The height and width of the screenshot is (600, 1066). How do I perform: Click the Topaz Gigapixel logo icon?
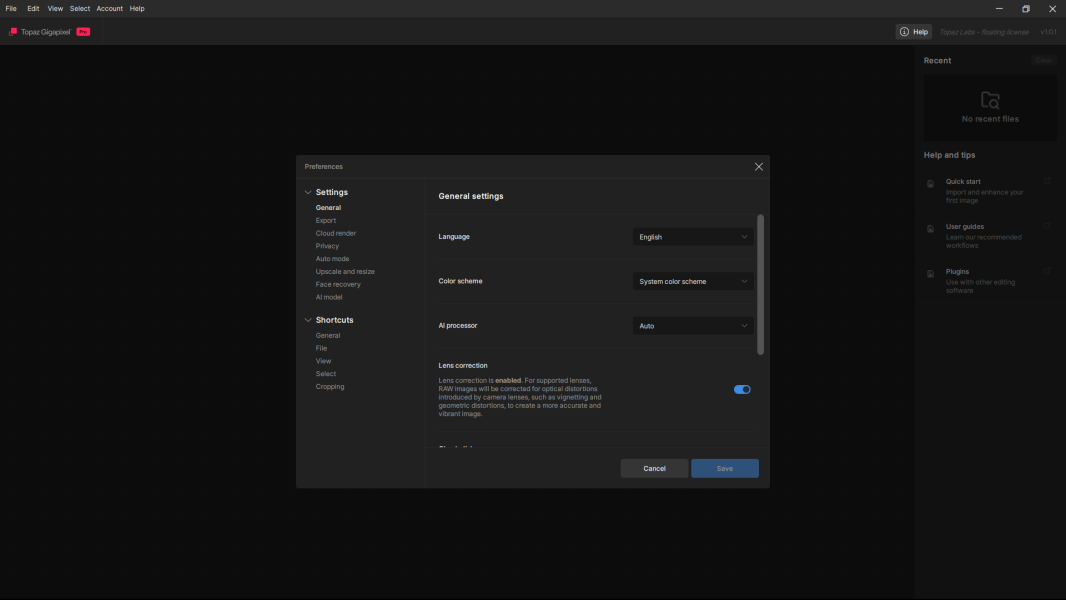coord(13,32)
